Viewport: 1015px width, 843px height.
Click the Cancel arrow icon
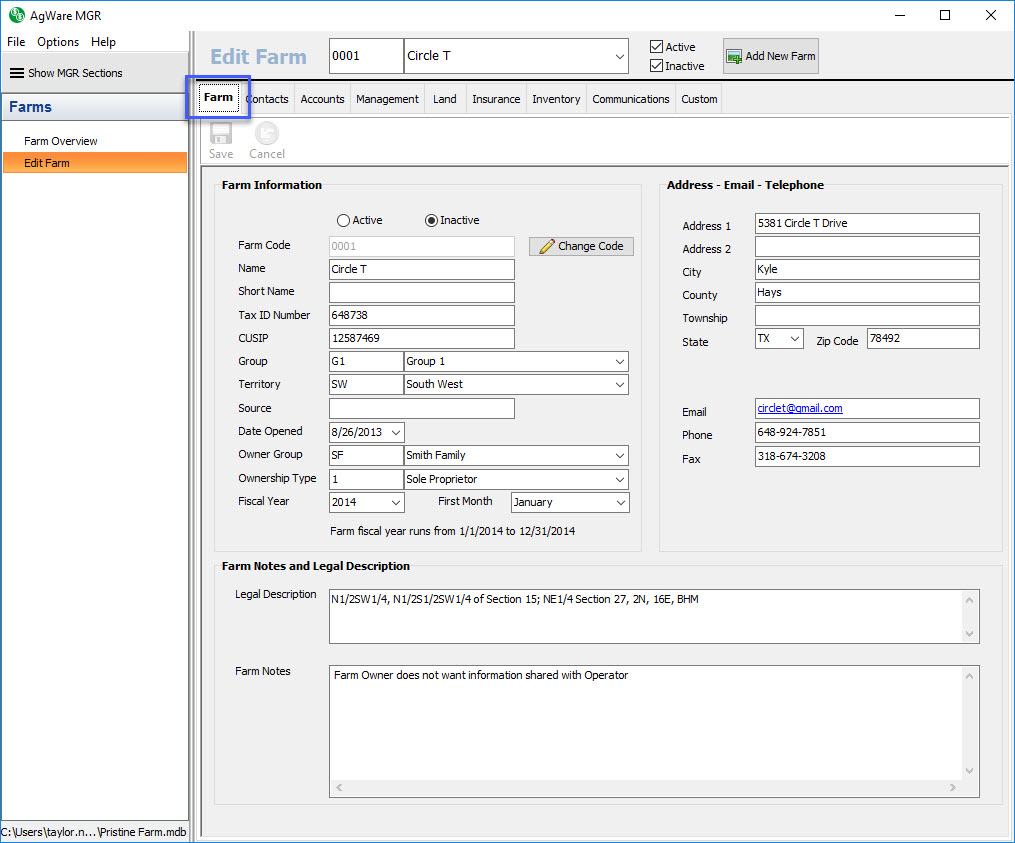(267, 134)
